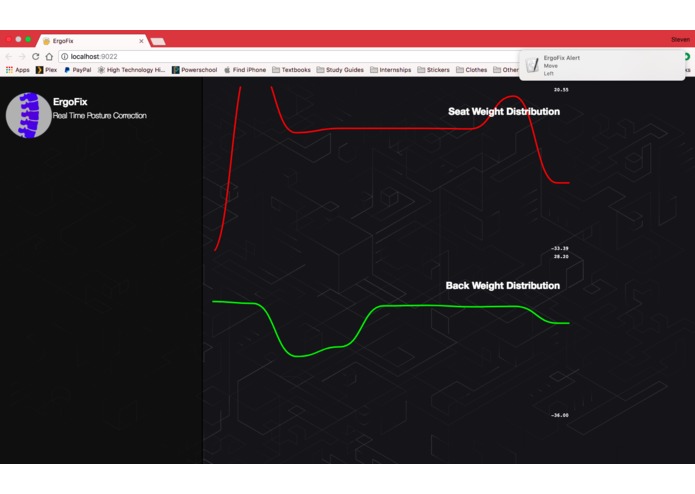The width and height of the screenshot is (695, 494).
Task: Expand the Study Guides bookmark folder
Action: pyautogui.click(x=340, y=70)
